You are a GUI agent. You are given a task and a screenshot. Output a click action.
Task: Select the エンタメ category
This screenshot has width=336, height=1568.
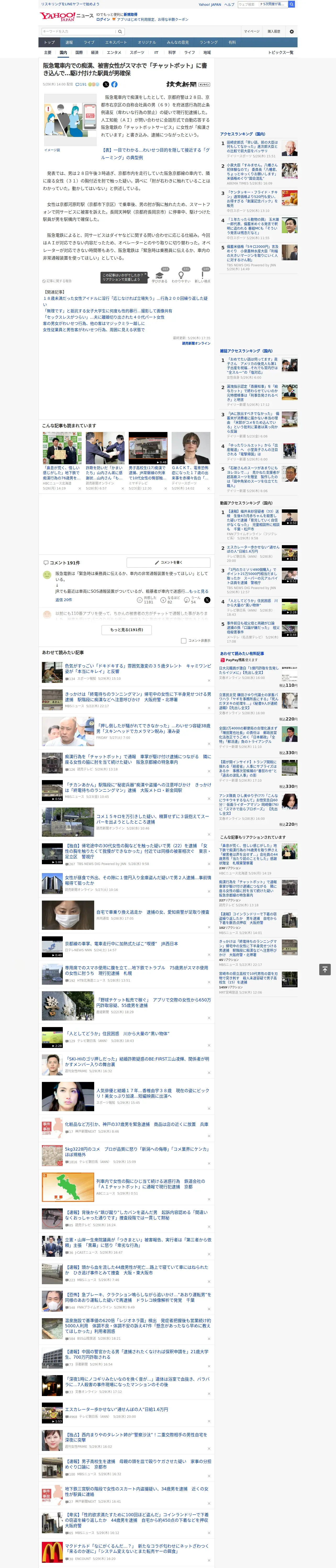pos(114,52)
